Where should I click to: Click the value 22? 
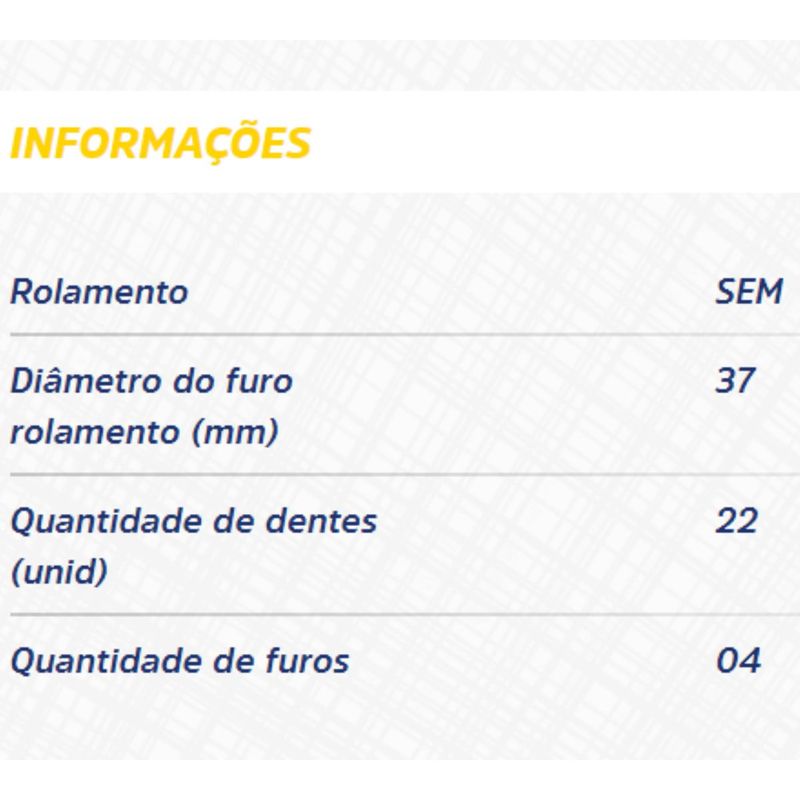click(736, 521)
